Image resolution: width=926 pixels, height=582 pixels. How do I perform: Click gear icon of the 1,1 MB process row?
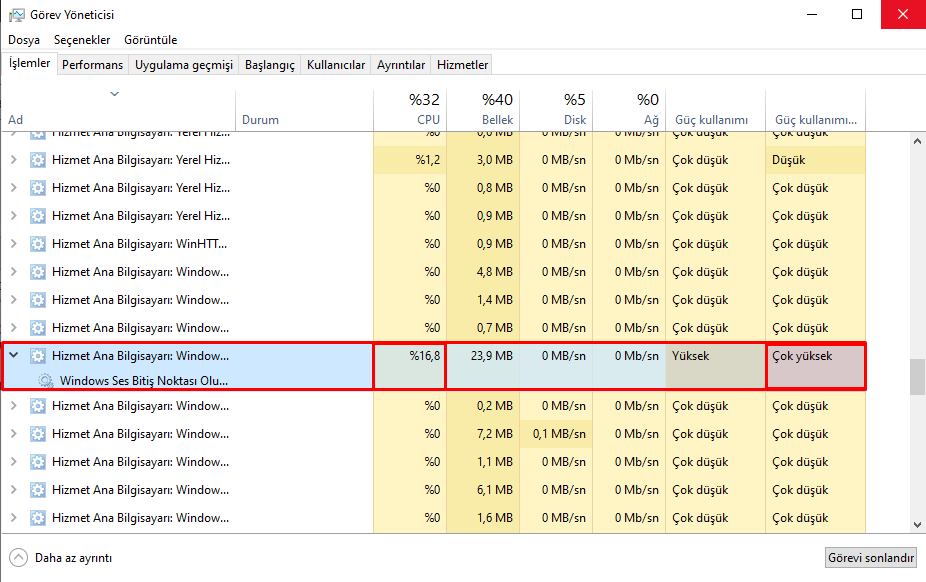click(x=38, y=462)
